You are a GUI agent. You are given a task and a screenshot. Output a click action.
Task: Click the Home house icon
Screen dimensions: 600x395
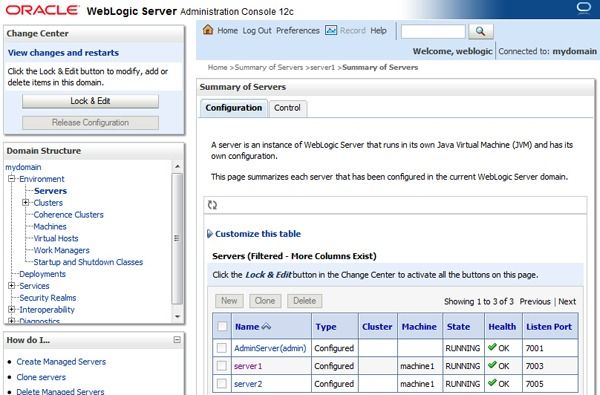pyautogui.click(x=208, y=30)
